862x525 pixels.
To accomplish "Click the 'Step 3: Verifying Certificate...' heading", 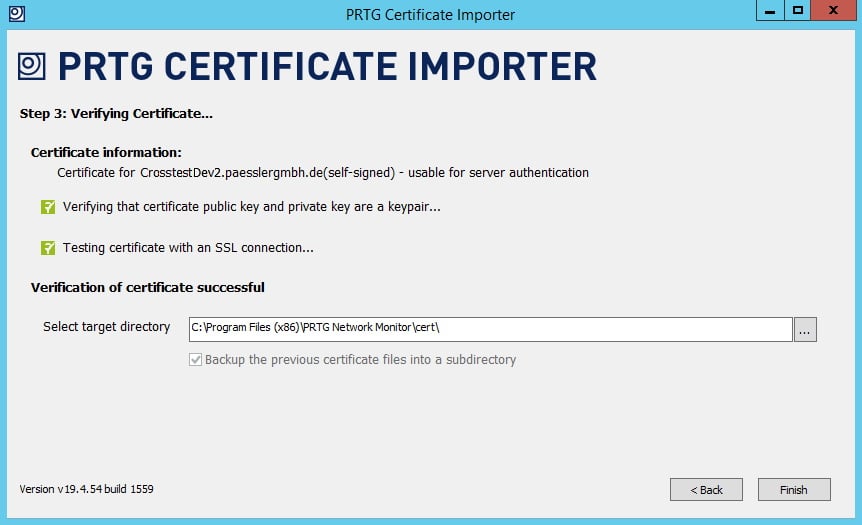I will (116, 114).
